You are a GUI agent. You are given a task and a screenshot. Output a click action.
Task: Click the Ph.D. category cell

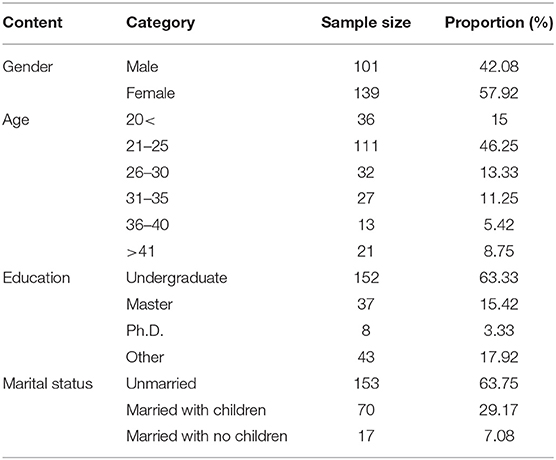pyautogui.click(x=145, y=331)
